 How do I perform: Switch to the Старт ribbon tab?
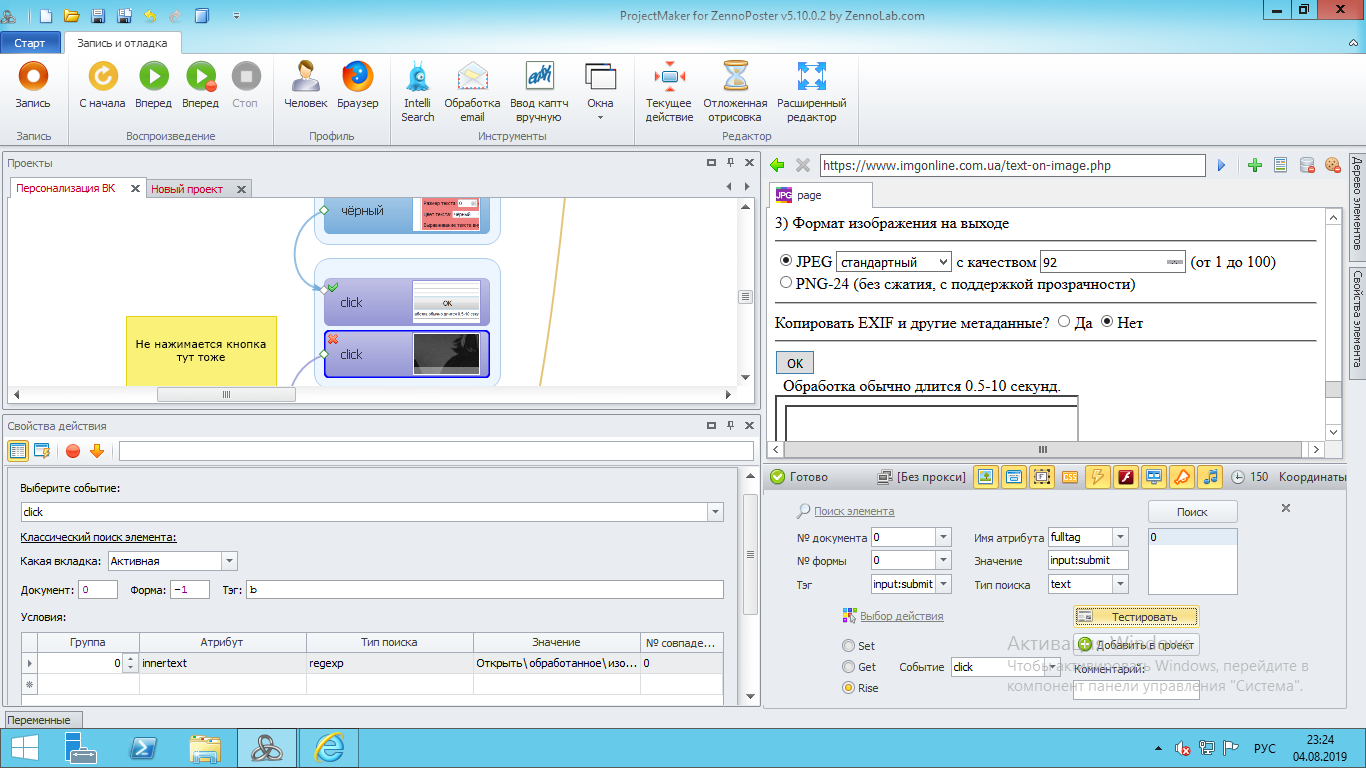pyautogui.click(x=30, y=43)
